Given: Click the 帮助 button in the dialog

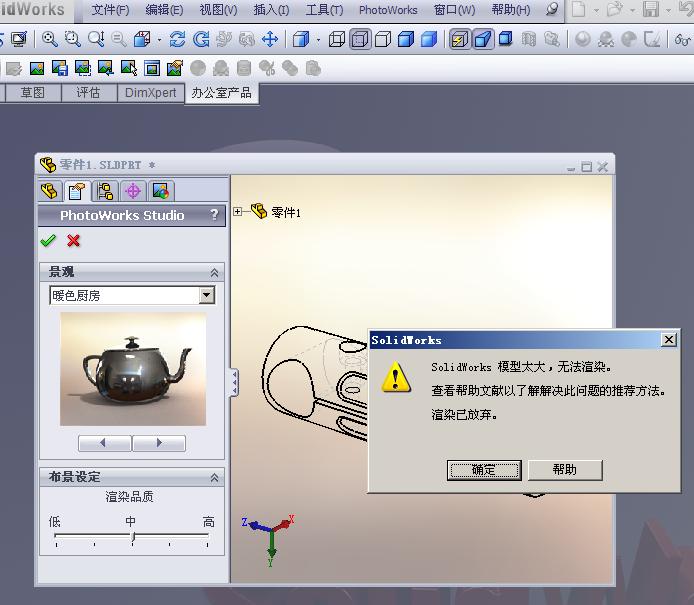Looking at the screenshot, I should click(x=565, y=470).
